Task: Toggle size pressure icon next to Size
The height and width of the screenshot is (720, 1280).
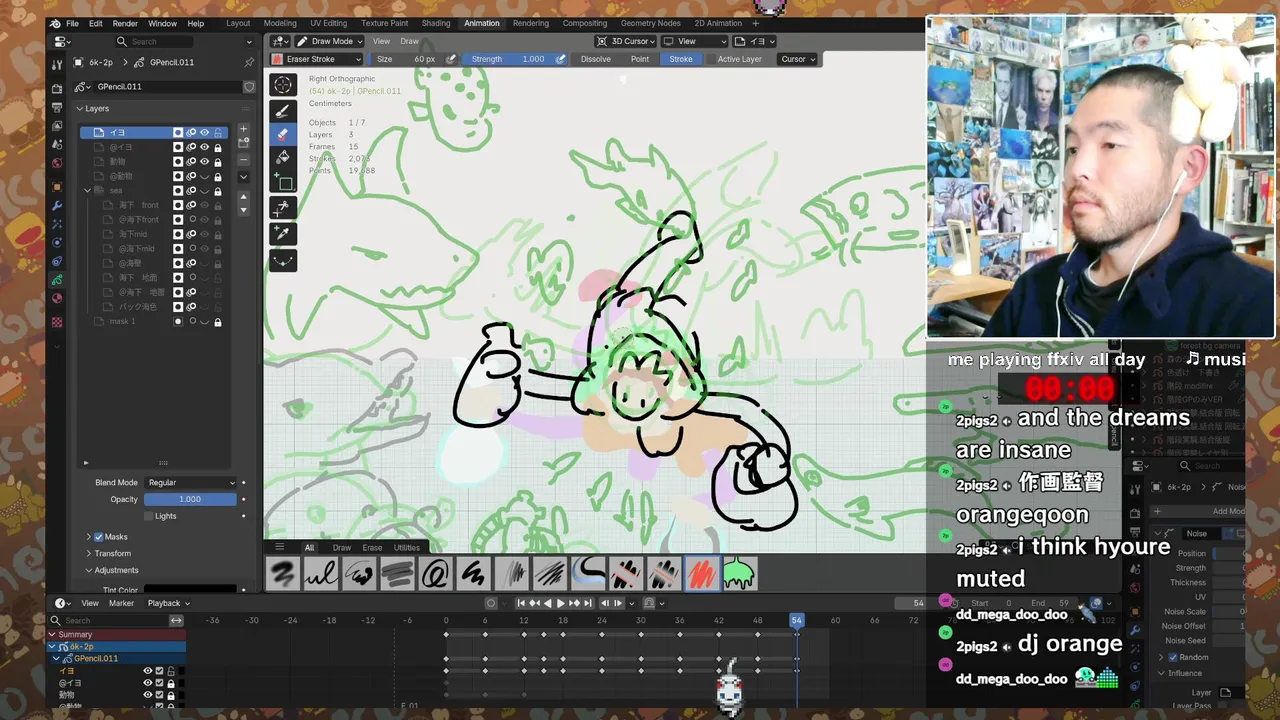Action: pyautogui.click(x=452, y=59)
